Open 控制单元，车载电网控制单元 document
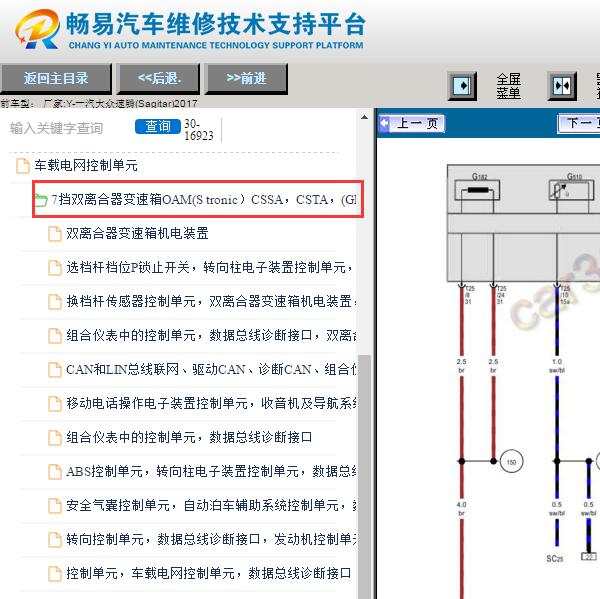Image resolution: width=600 pixels, height=599 pixels. coord(209,573)
